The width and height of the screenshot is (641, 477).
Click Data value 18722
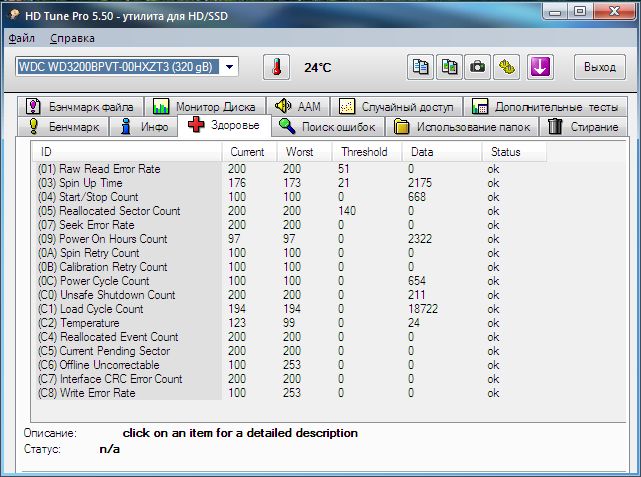tap(423, 309)
